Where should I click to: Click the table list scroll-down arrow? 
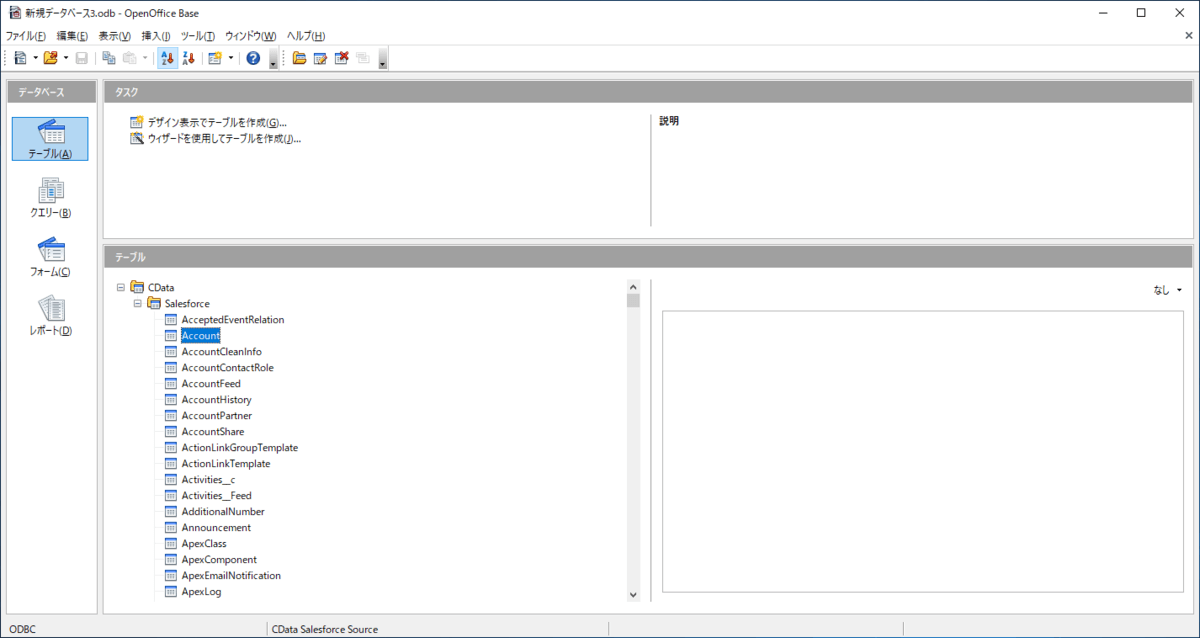pyautogui.click(x=633, y=594)
